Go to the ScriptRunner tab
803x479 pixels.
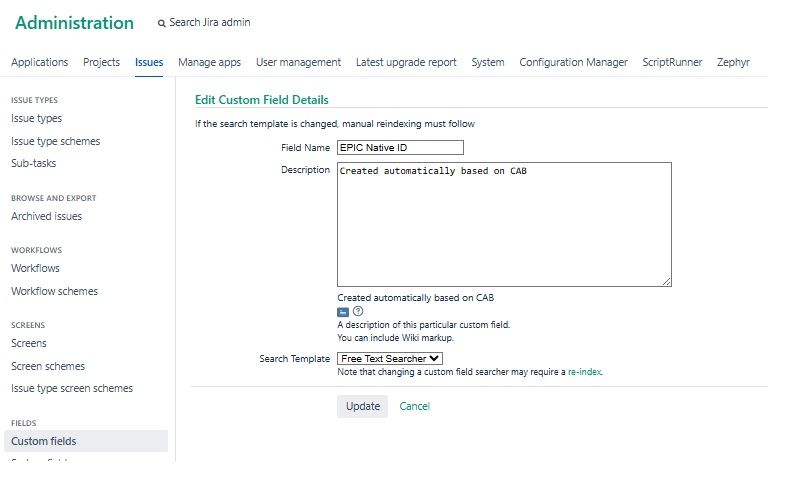point(672,62)
